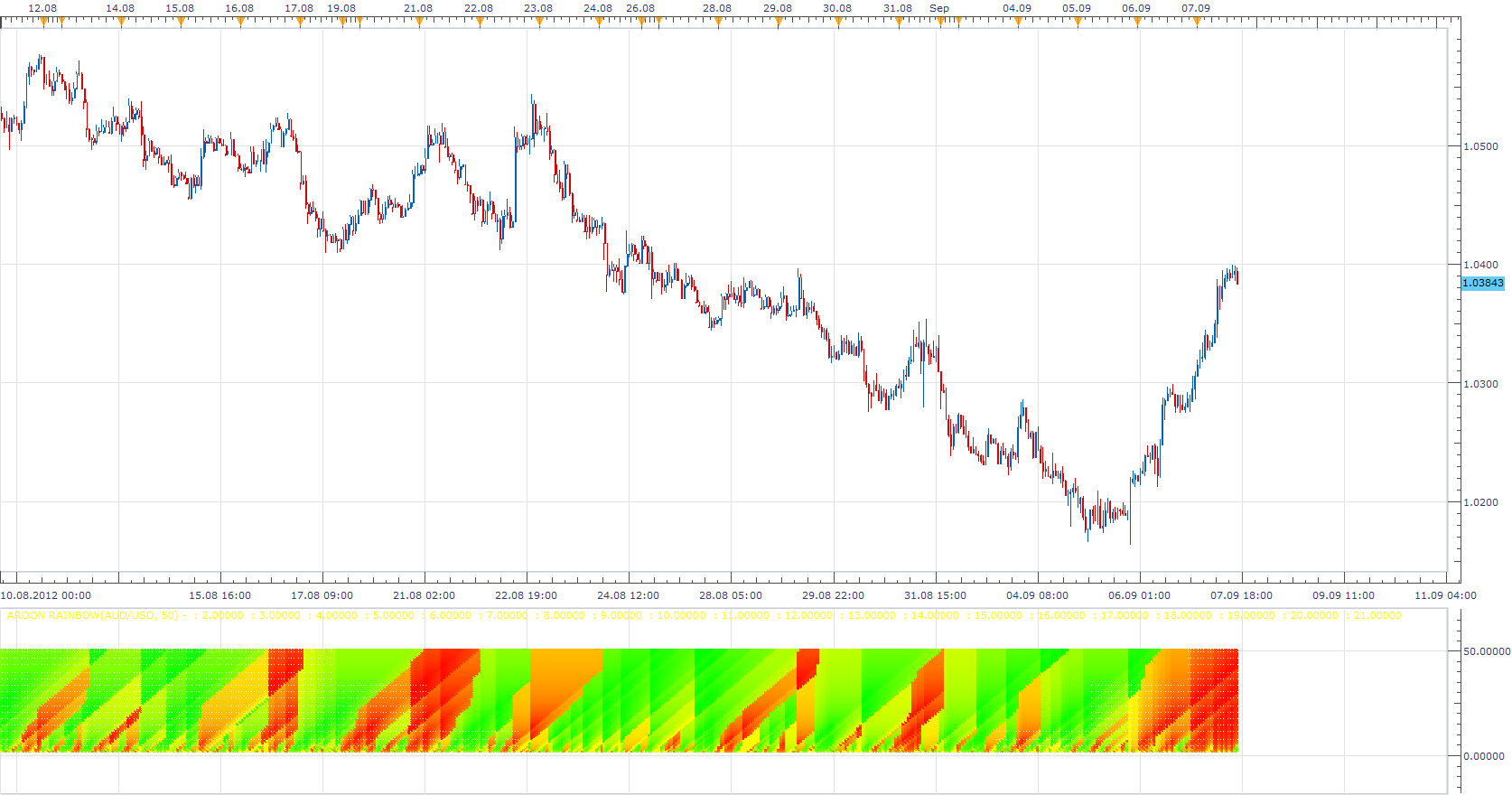Click the 1.0200 price scale label
This screenshot has width=1512, height=795.
1480,502
